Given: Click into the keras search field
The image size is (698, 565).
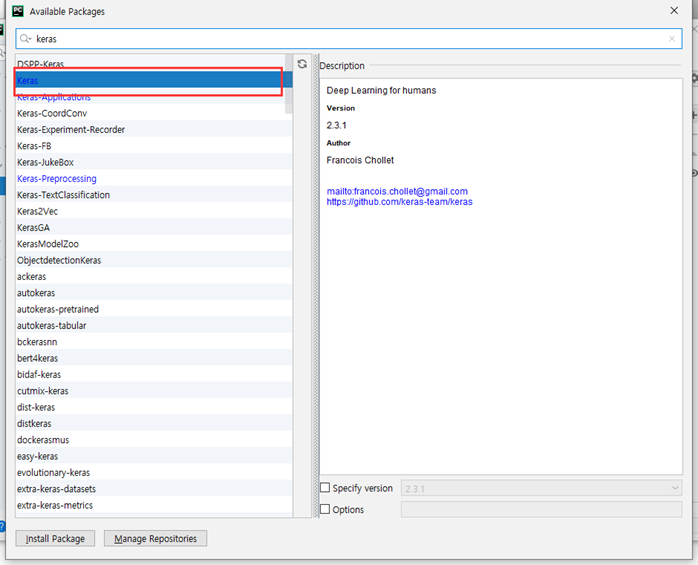Looking at the screenshot, I should pos(349,39).
